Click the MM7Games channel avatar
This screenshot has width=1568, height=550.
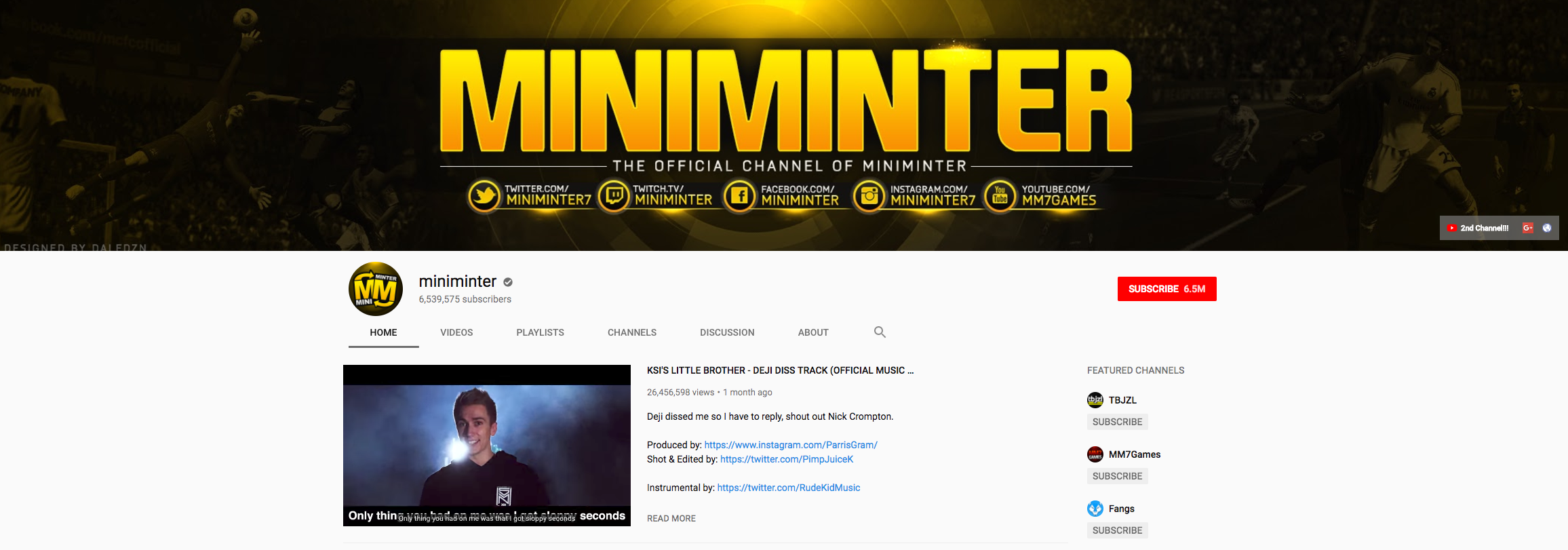pos(1095,454)
